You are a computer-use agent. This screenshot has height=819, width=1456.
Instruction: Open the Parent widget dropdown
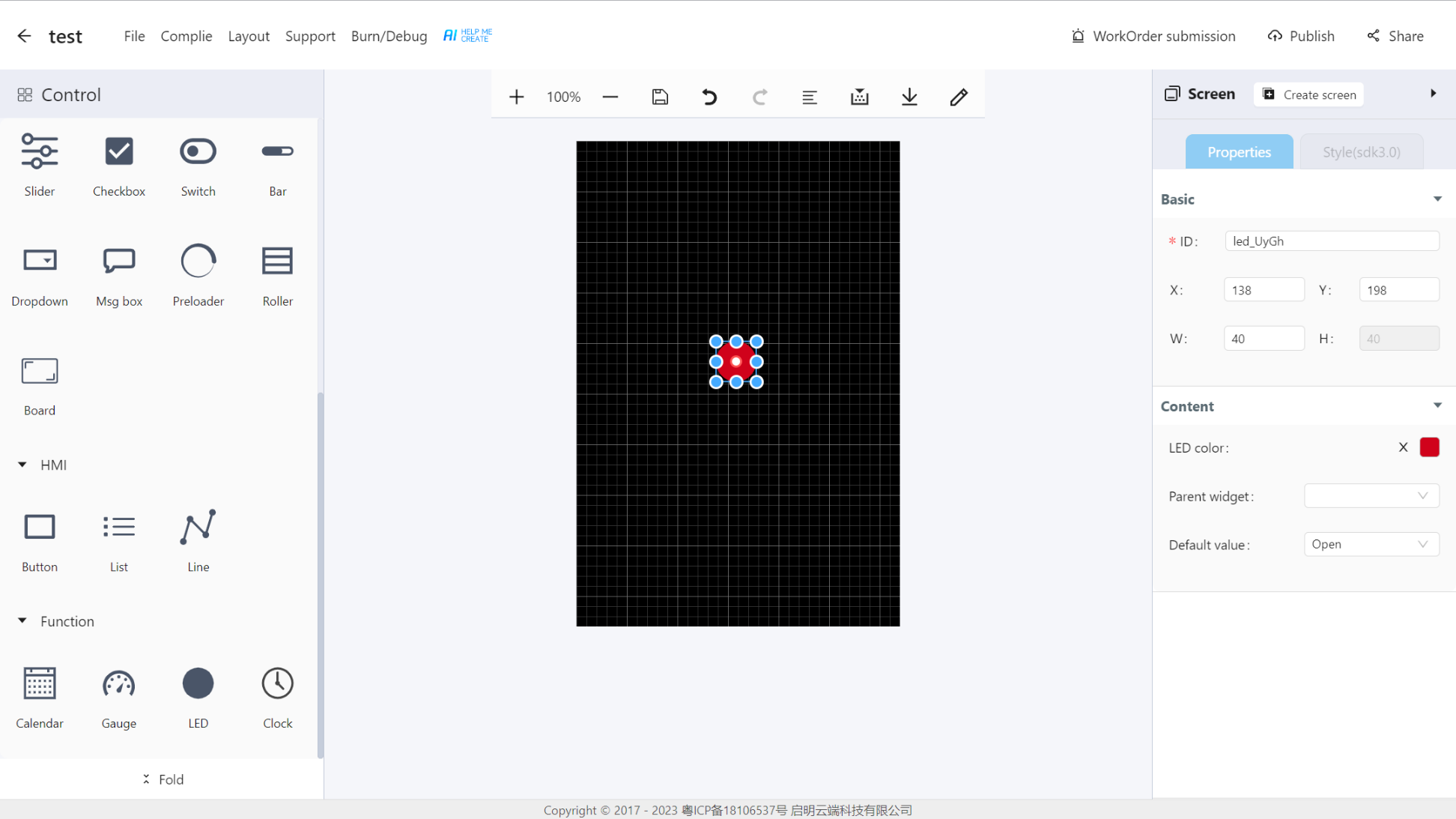[x=1371, y=496]
